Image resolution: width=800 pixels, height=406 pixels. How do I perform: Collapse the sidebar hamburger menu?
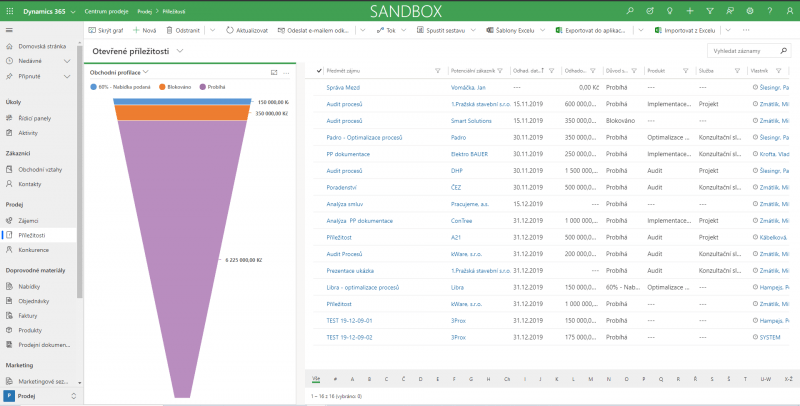(x=9, y=30)
